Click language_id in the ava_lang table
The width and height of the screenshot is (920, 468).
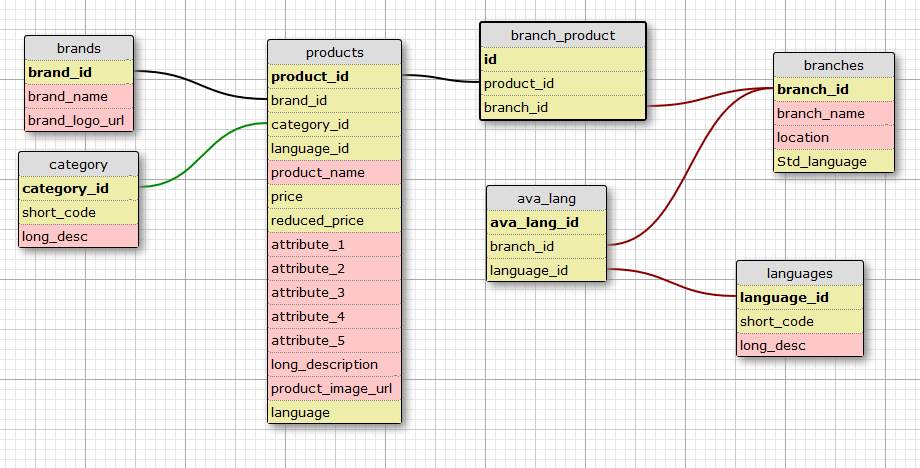tap(546, 270)
